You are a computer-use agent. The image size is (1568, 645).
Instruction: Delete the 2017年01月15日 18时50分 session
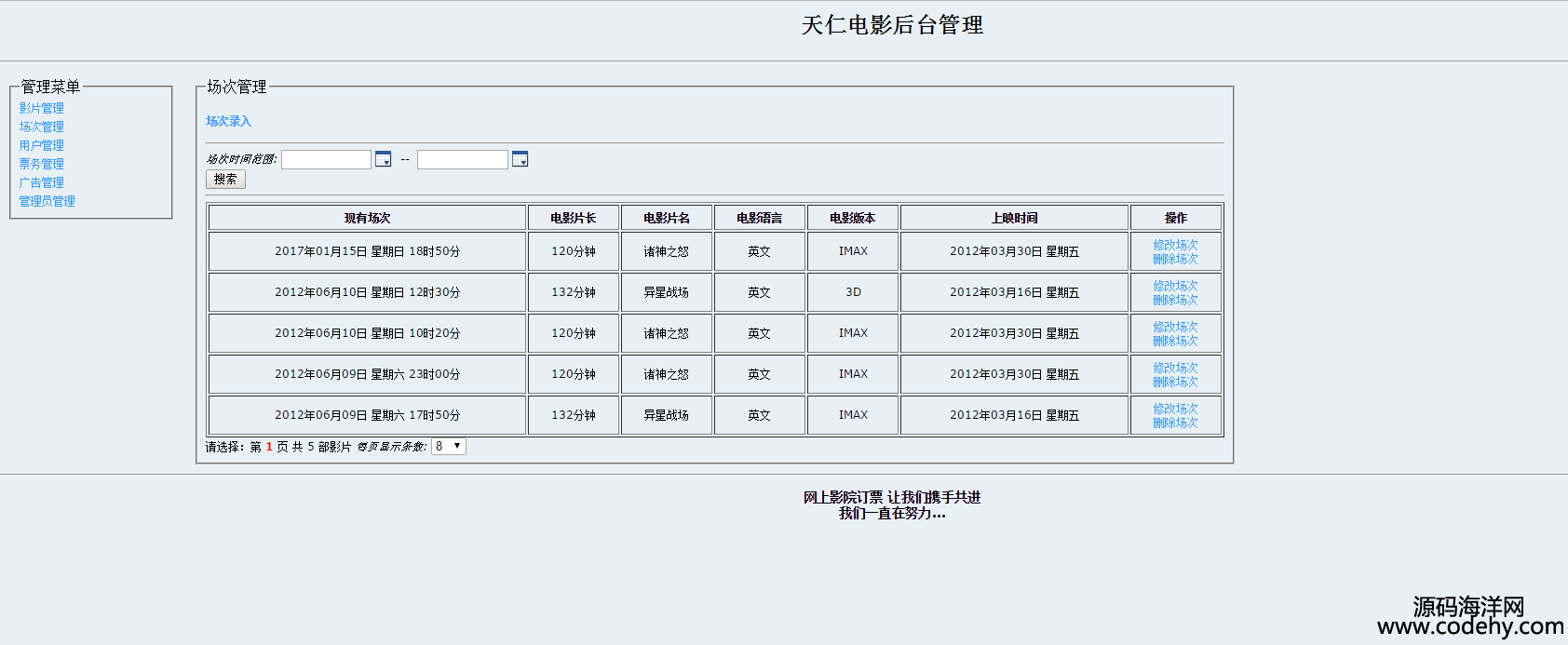tap(1175, 259)
